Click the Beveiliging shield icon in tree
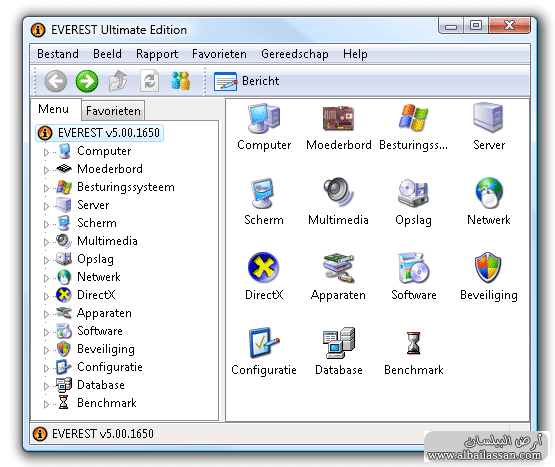The image size is (555, 467). click(x=64, y=349)
